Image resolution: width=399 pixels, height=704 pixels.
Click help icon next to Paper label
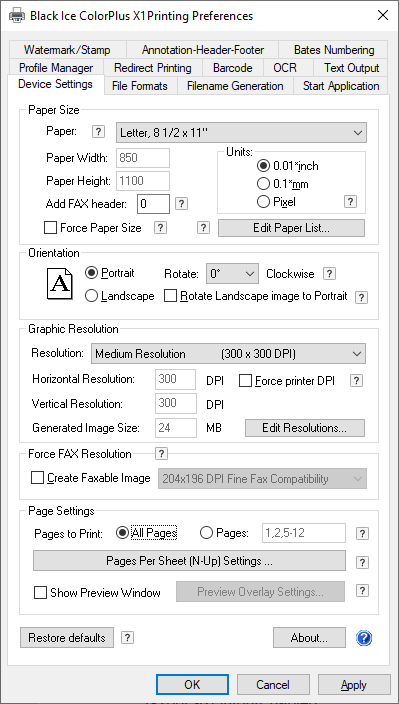(x=99, y=132)
